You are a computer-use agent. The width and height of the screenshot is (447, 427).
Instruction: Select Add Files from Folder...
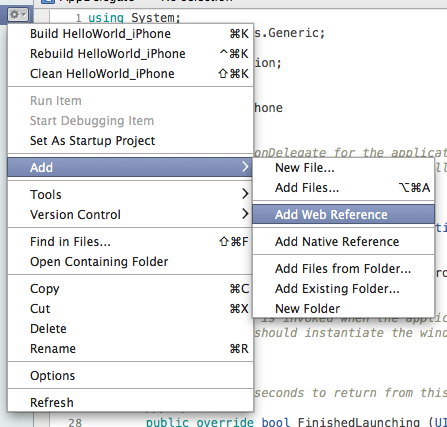coord(344,269)
